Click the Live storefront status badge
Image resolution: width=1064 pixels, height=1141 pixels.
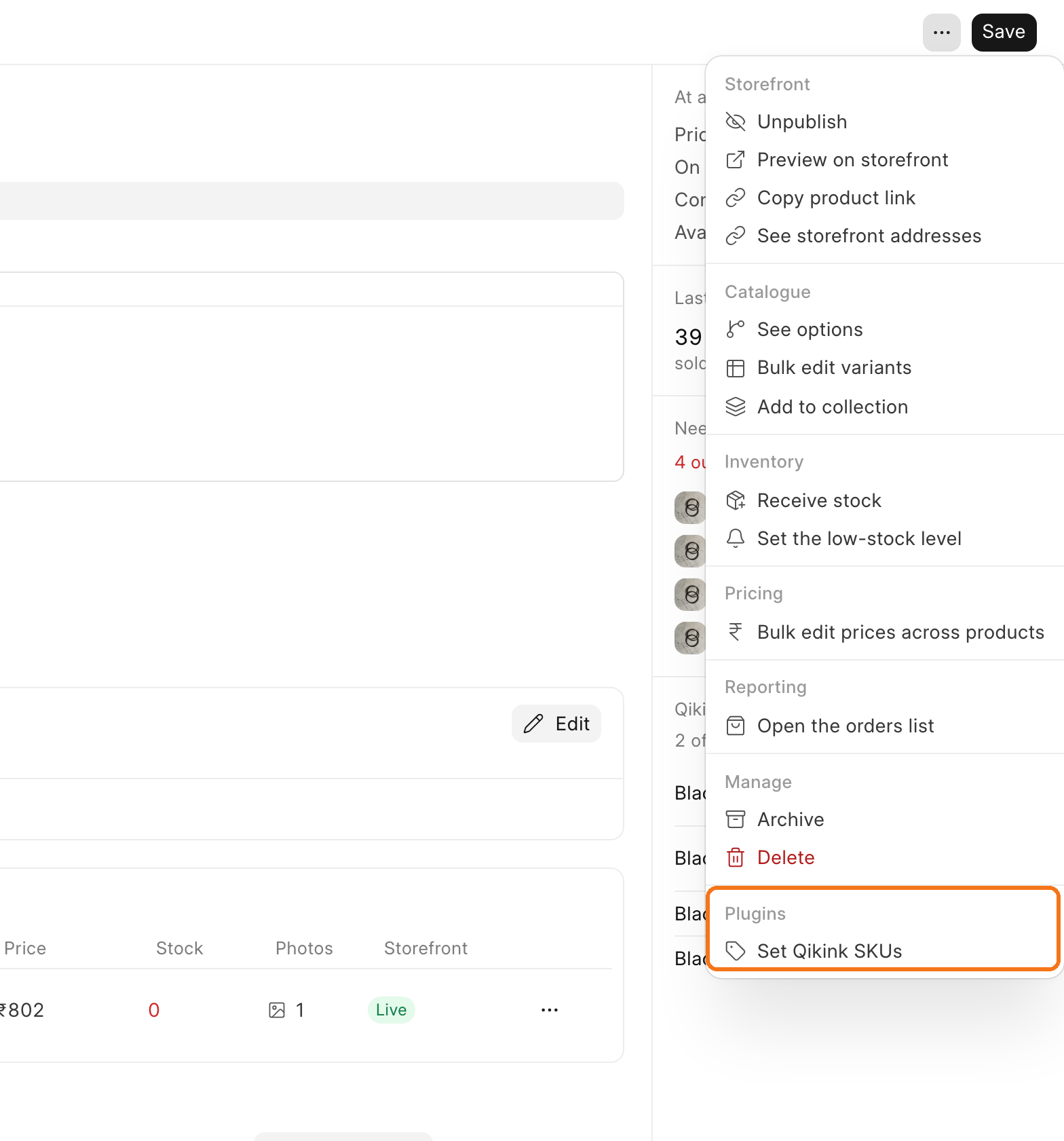392,1010
